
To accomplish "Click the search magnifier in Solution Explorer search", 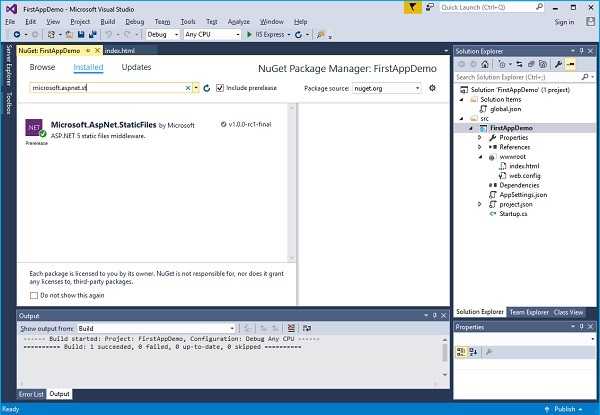I will [x=584, y=77].
